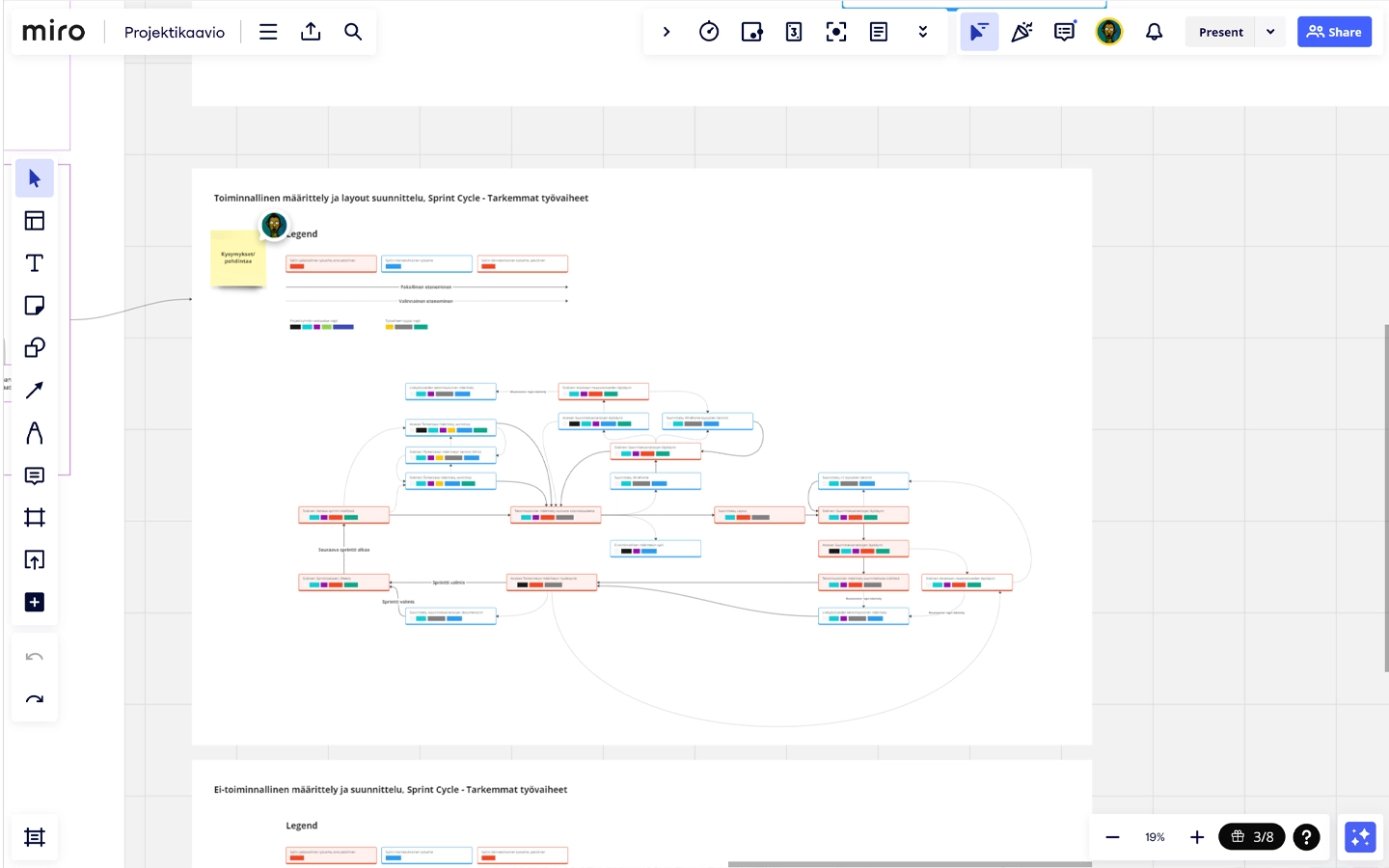Viewport: 1389px width, 868px height.
Task: Open the board export menu
Action: (311, 31)
